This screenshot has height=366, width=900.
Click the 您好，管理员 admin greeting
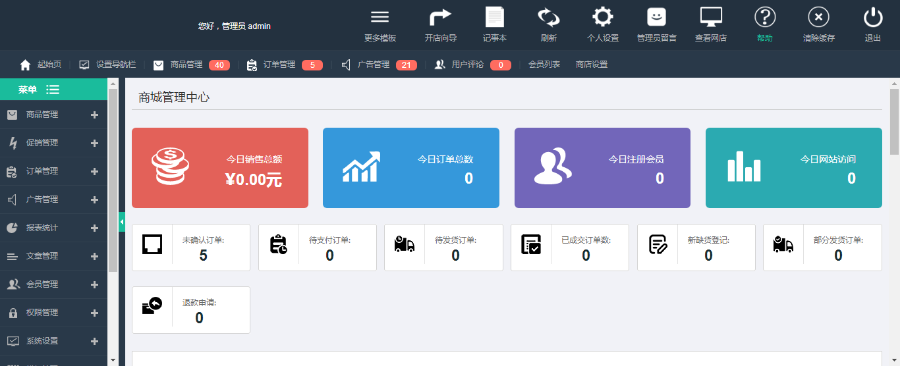click(234, 26)
